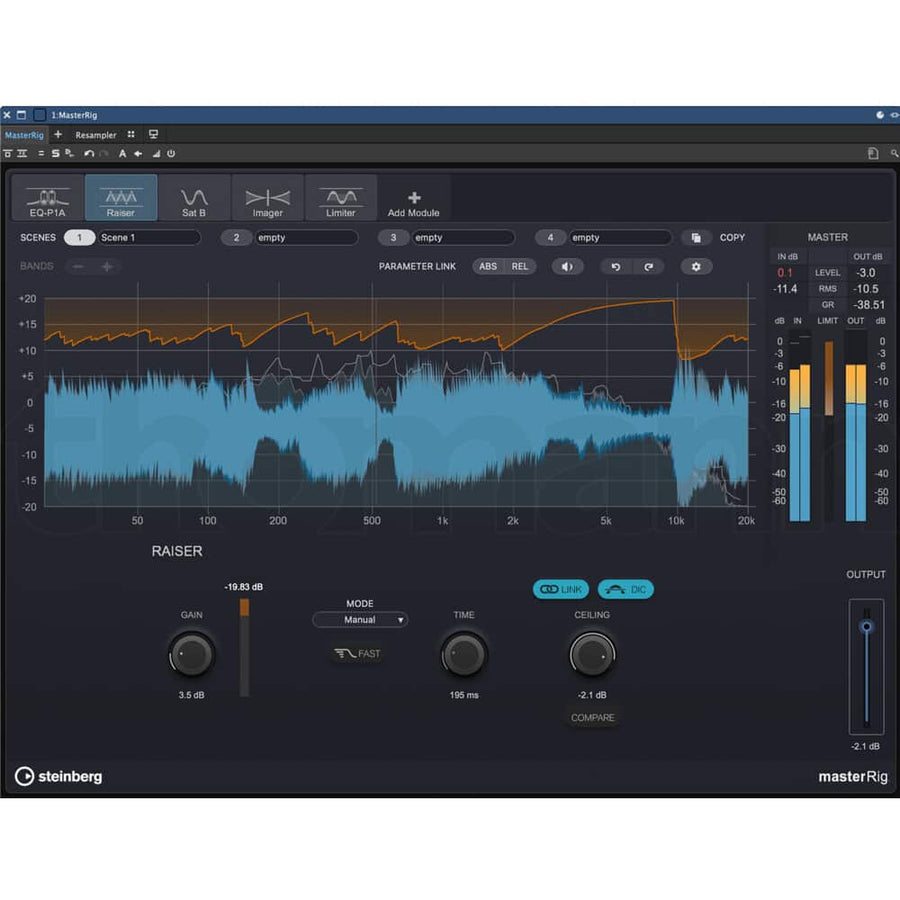This screenshot has height=900, width=900.
Task: Adjust the CEILING knob
Action: point(592,654)
